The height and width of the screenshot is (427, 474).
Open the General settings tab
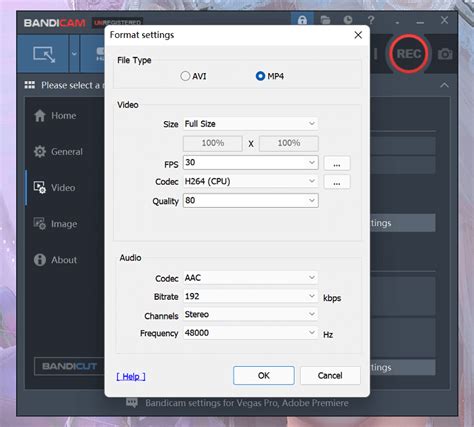[x=58, y=152]
